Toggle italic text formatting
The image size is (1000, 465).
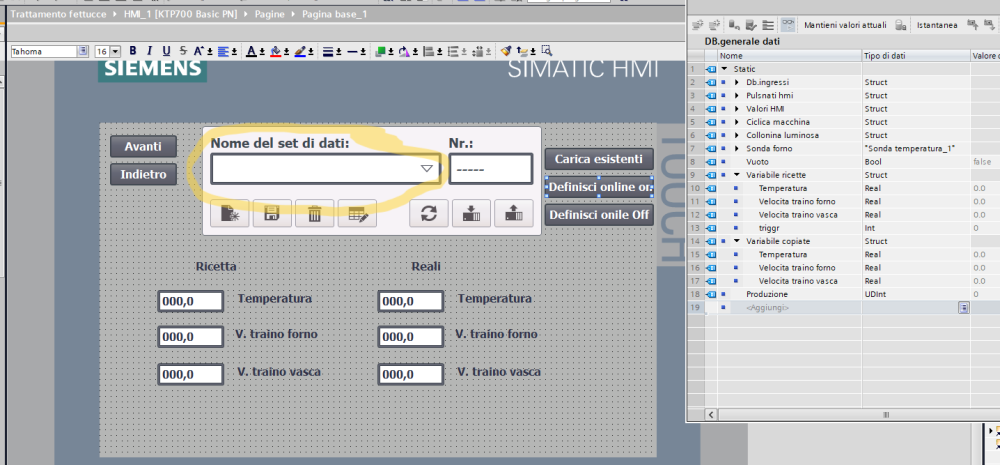149,51
